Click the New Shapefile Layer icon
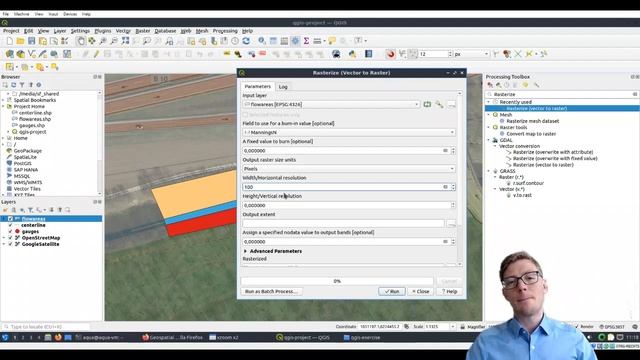 click(31, 54)
